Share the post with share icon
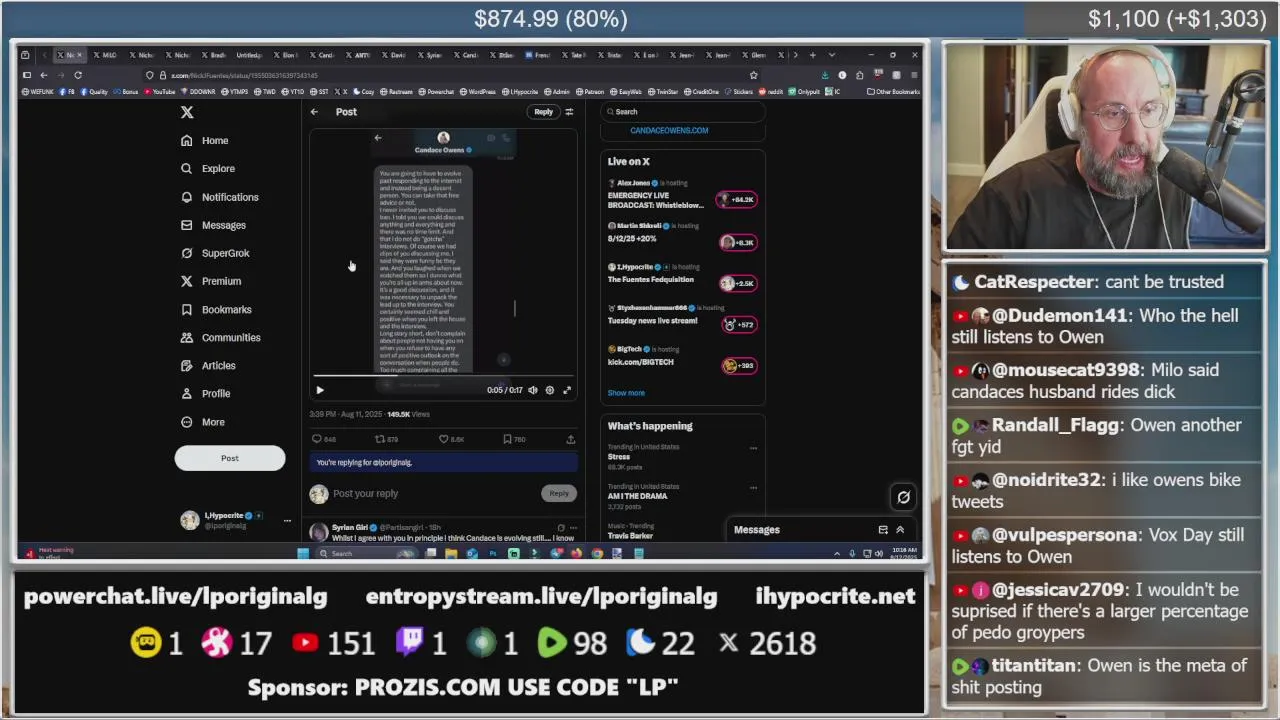This screenshot has width=1280, height=720. 570,439
